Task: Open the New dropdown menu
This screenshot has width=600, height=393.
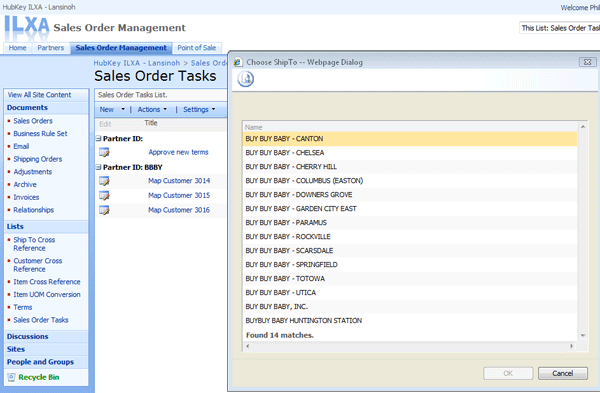Action: click(x=112, y=109)
